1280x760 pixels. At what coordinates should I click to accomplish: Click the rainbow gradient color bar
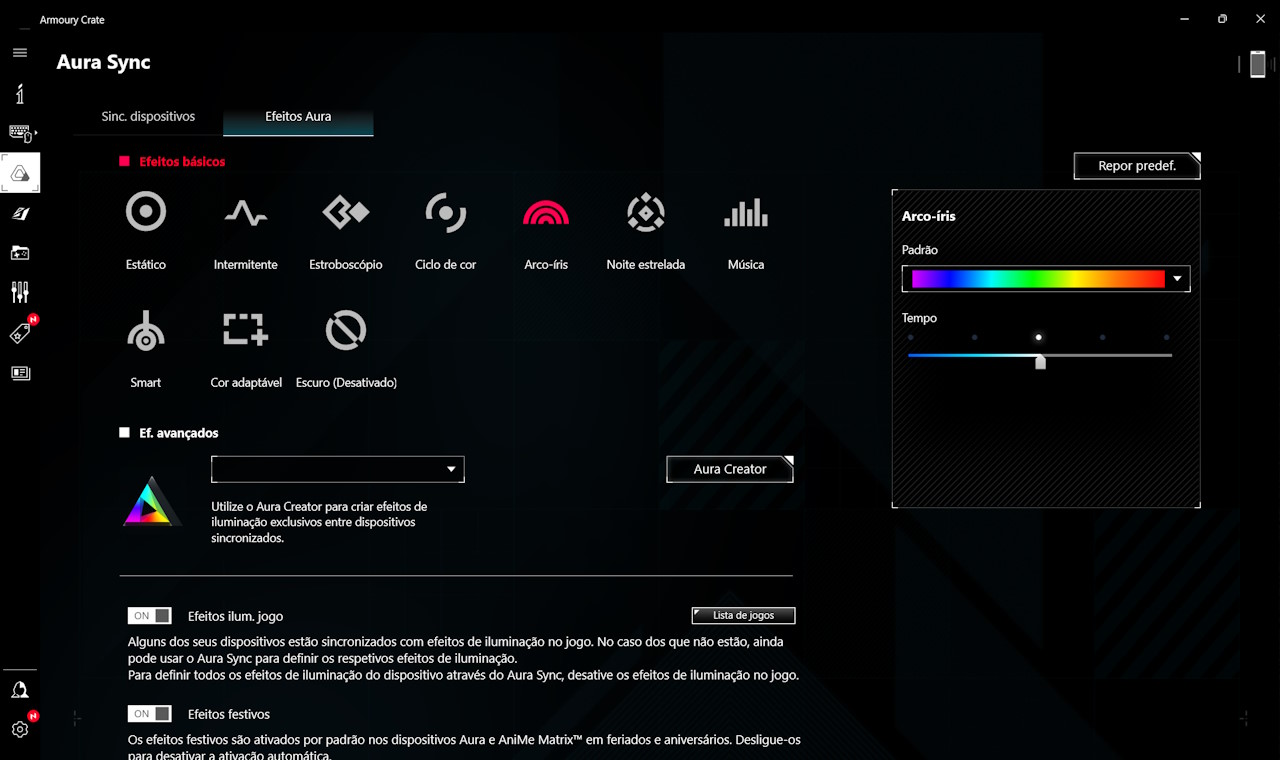coord(1038,279)
